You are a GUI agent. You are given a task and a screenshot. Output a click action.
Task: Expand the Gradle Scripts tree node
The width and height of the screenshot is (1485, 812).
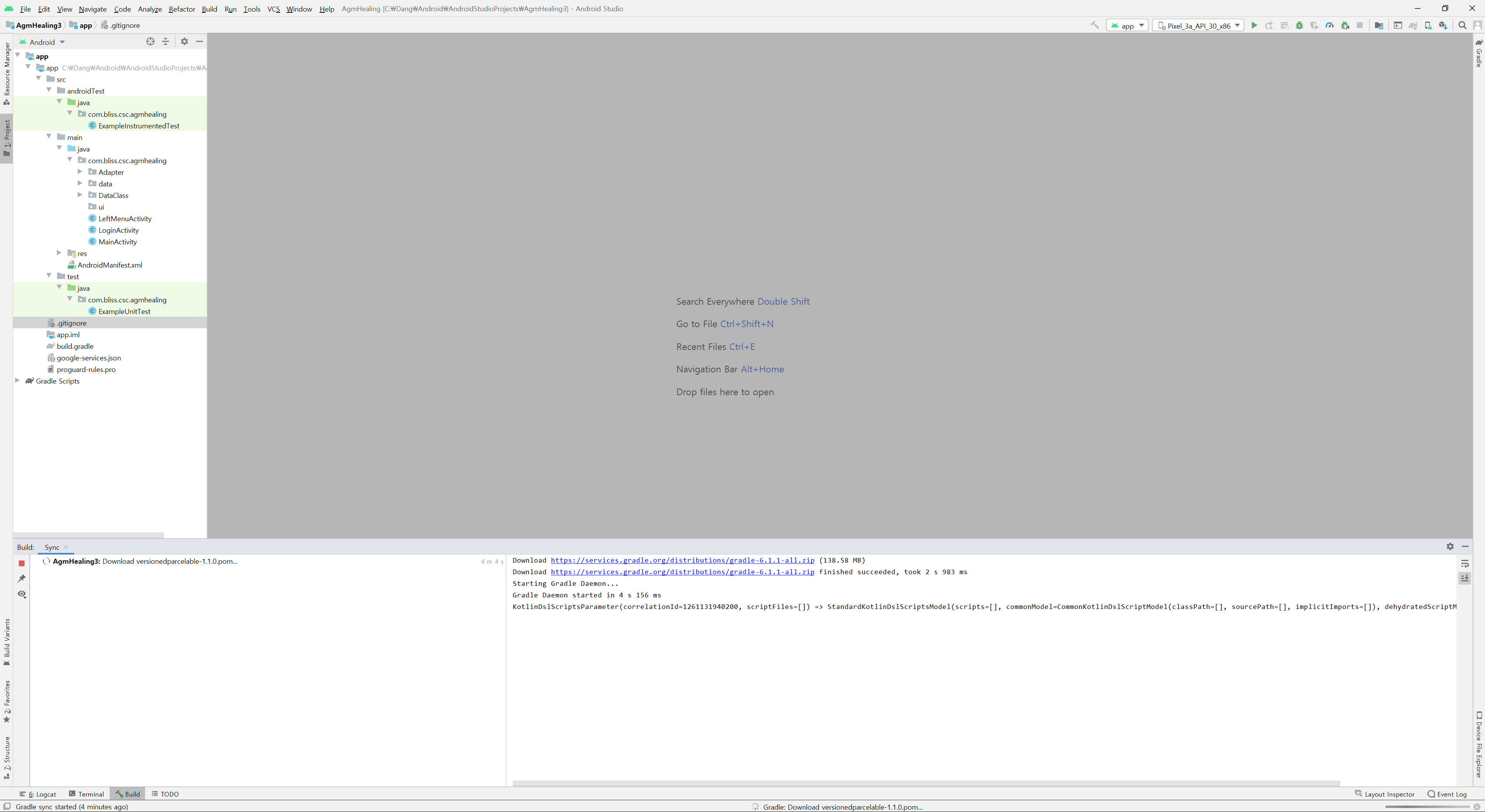click(17, 381)
